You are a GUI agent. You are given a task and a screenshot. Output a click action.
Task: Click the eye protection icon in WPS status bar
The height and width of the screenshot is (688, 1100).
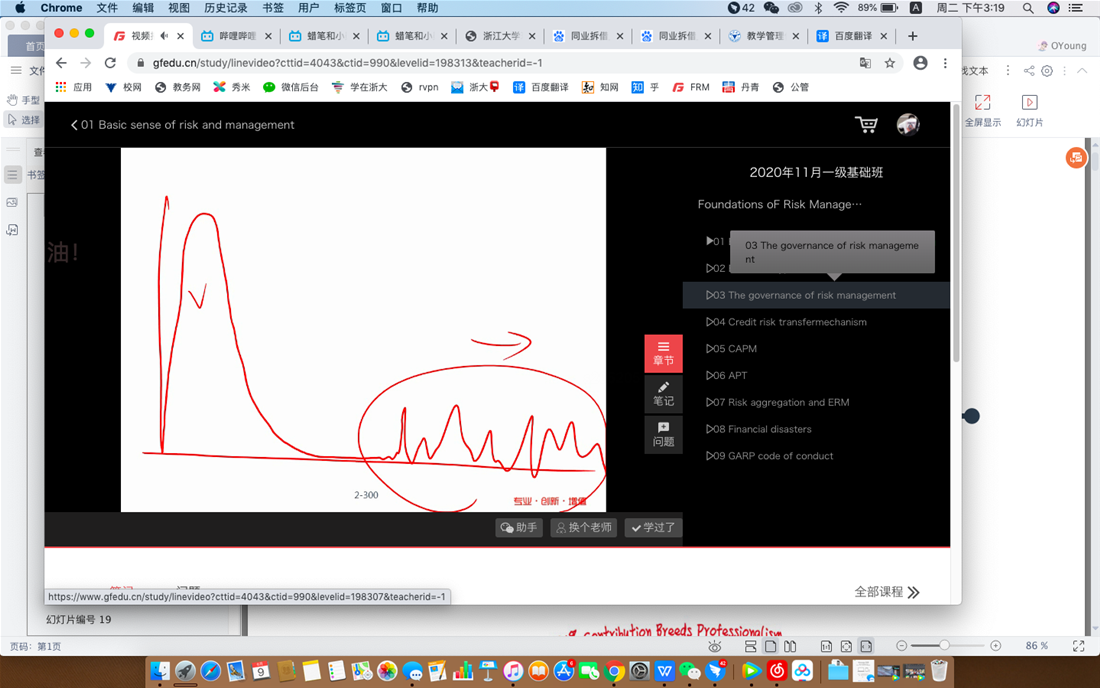point(715,646)
